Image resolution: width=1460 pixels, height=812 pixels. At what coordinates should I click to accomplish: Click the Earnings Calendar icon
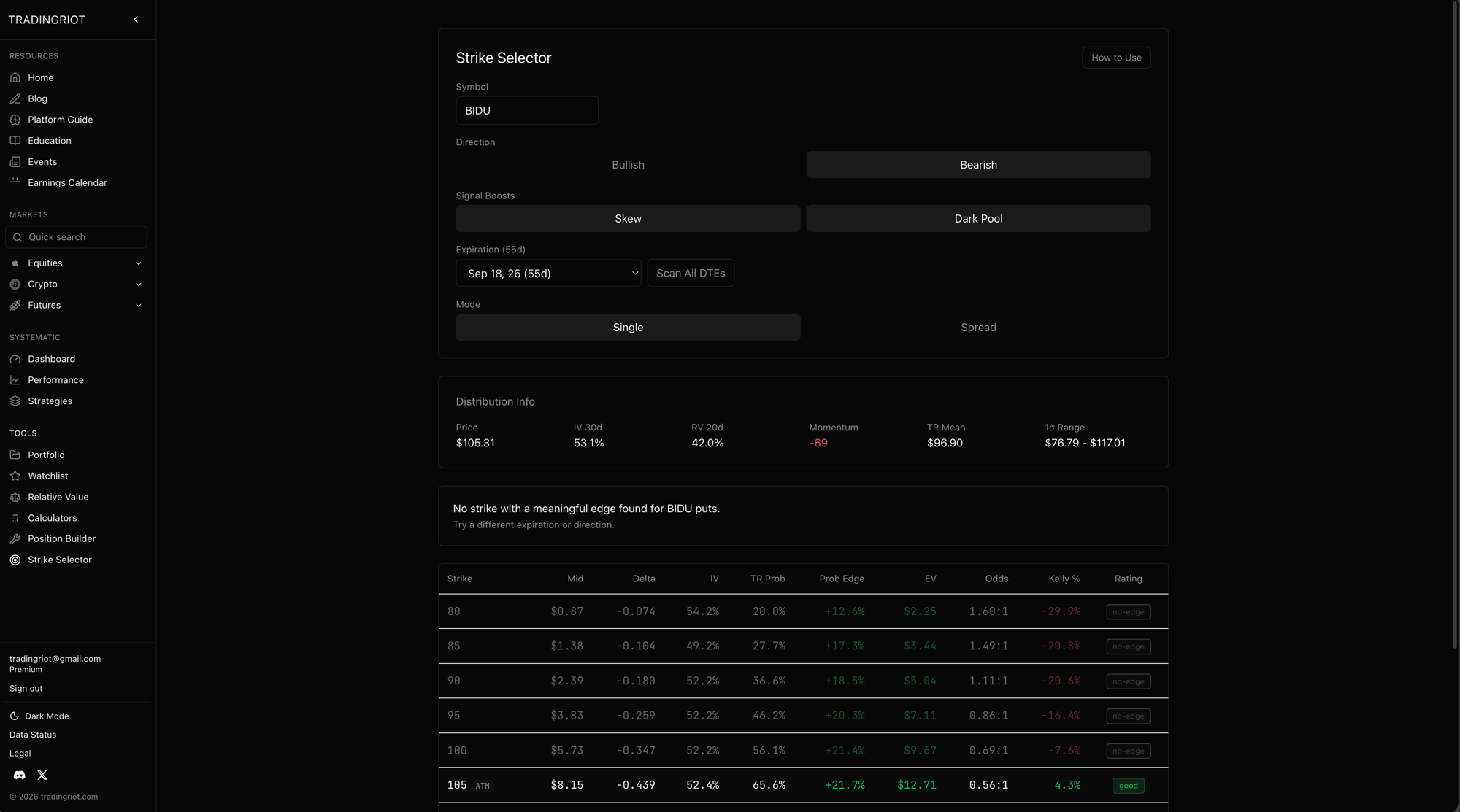point(15,182)
